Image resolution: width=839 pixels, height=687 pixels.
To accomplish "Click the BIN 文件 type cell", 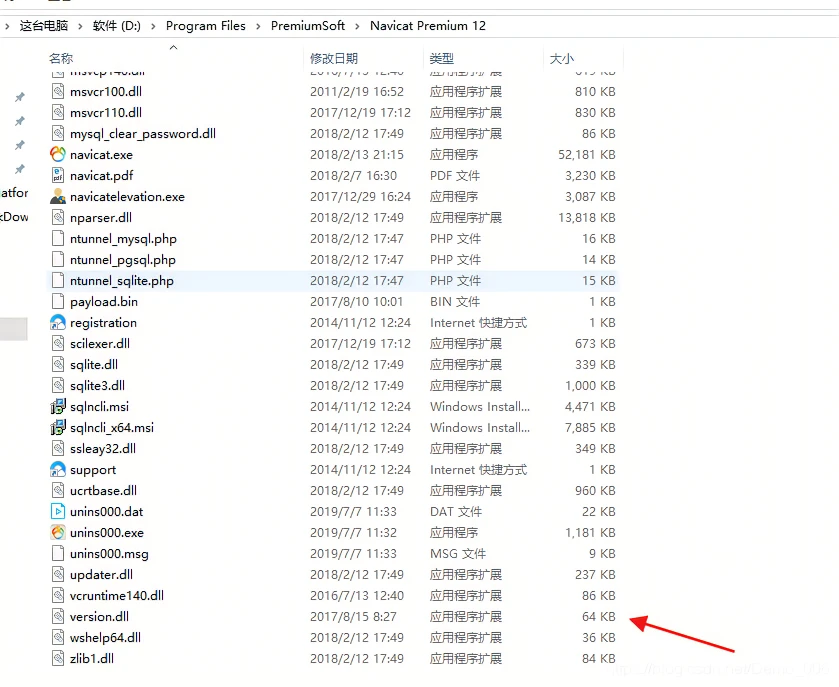I will tap(455, 302).
